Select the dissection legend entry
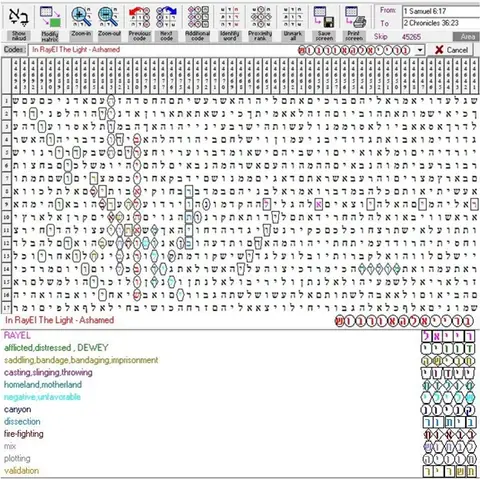 click(22, 421)
